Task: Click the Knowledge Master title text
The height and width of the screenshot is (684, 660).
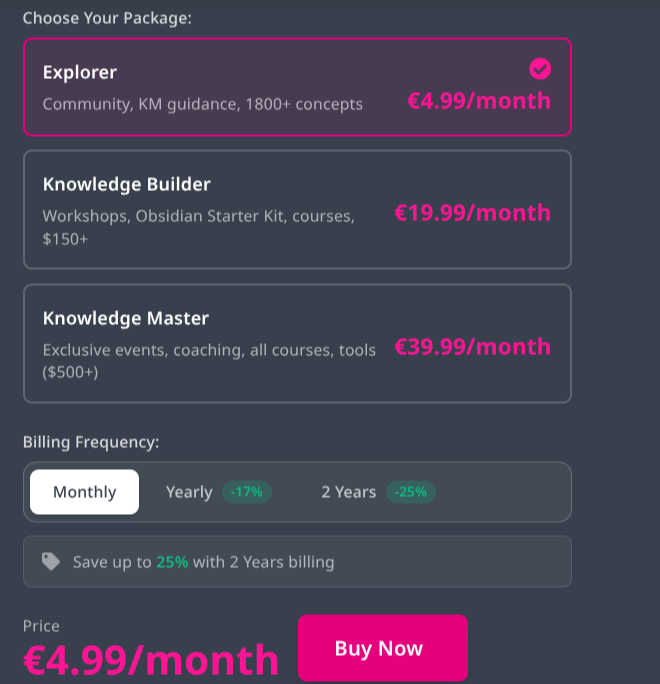Action: 126,318
